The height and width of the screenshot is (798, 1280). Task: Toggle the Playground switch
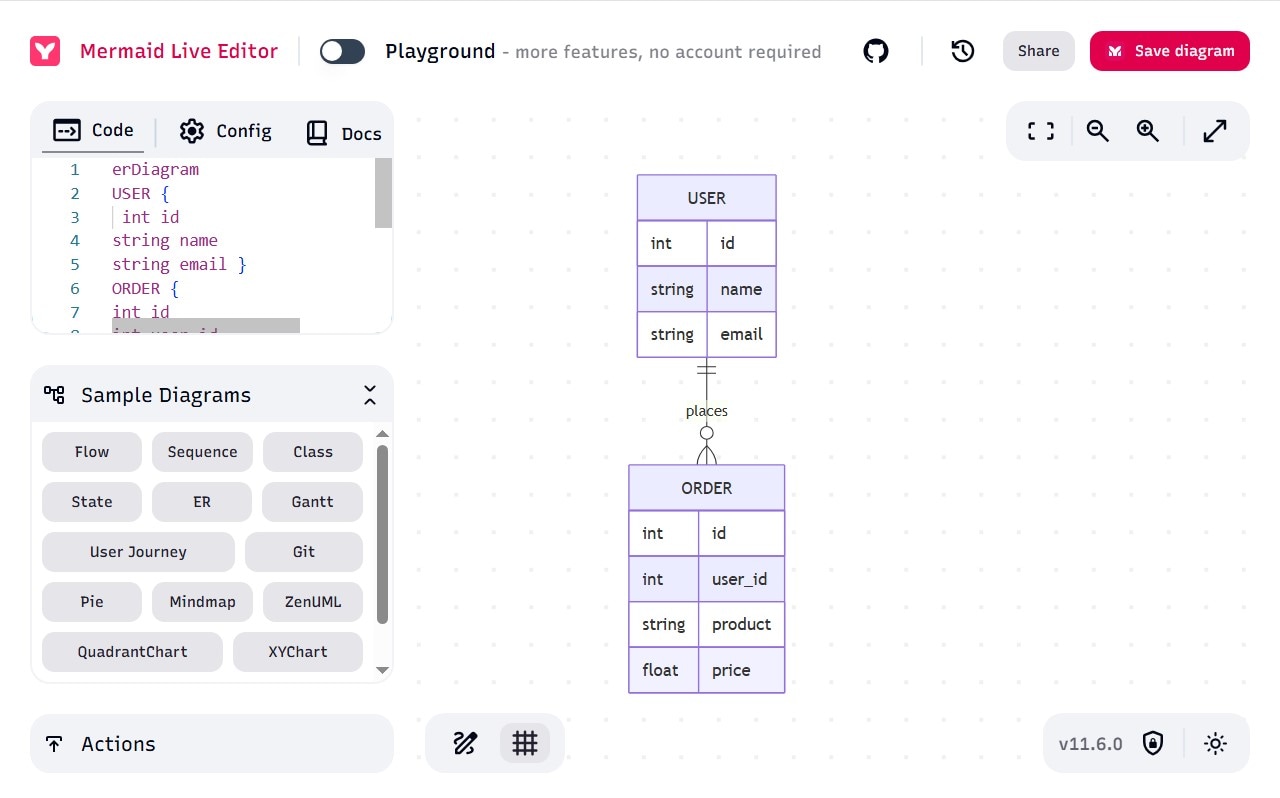pos(342,51)
